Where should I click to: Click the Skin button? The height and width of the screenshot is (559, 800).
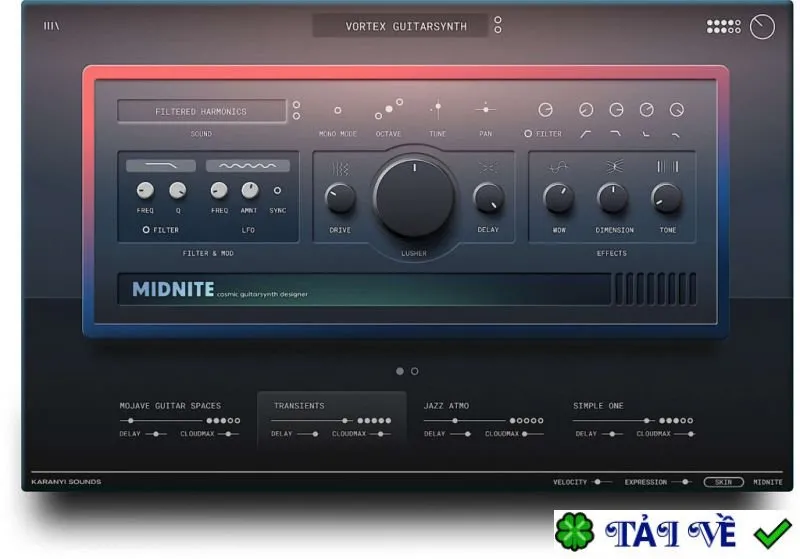tap(723, 482)
